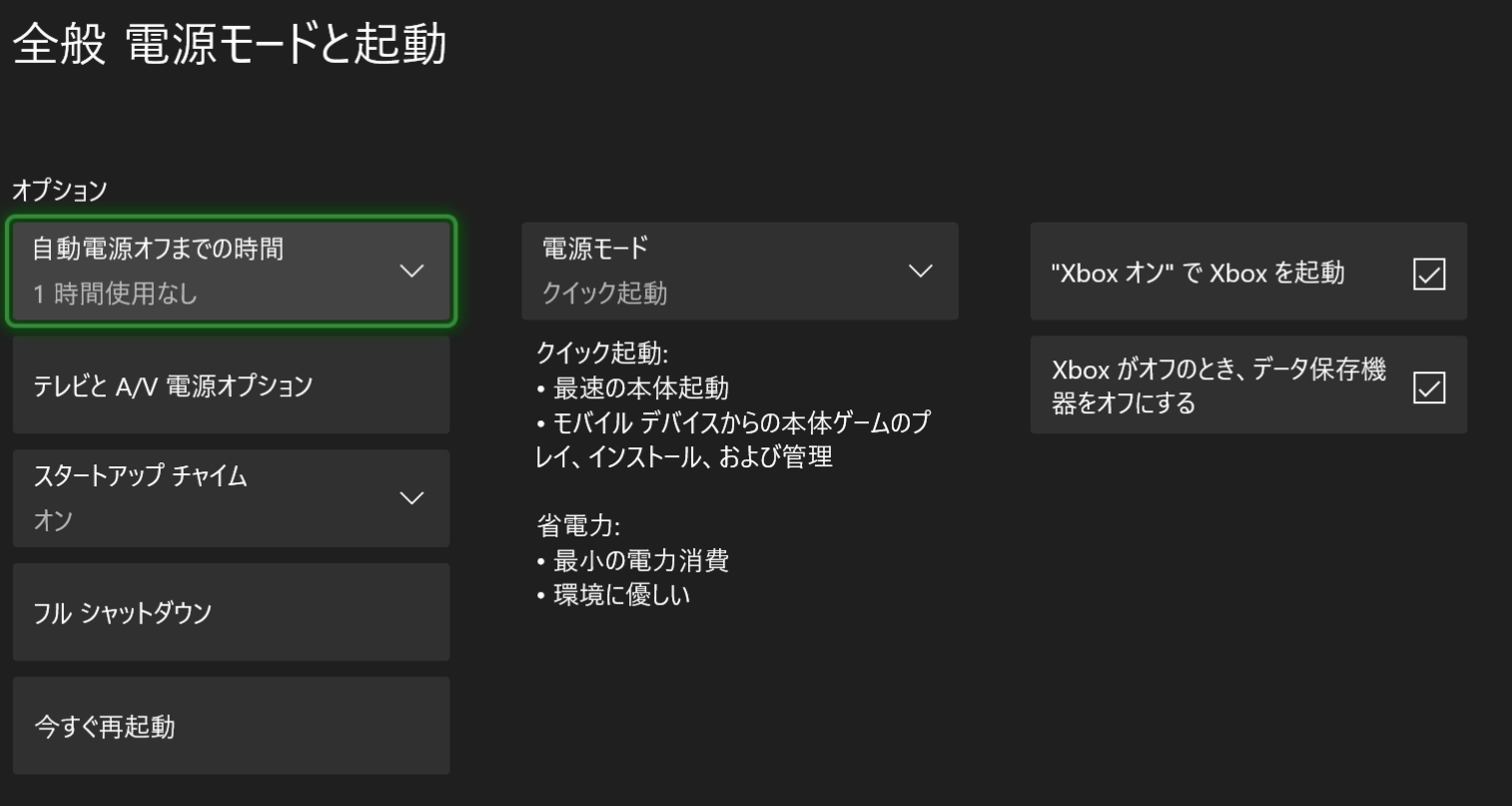
Task: Click the オン value under スタートアップ チャイム
Action: coord(53,520)
